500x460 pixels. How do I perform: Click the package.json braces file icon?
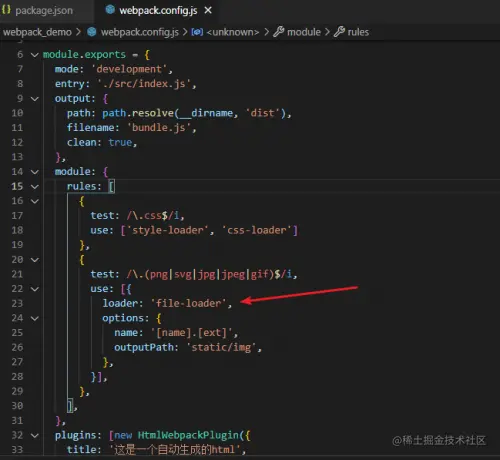[6, 10]
